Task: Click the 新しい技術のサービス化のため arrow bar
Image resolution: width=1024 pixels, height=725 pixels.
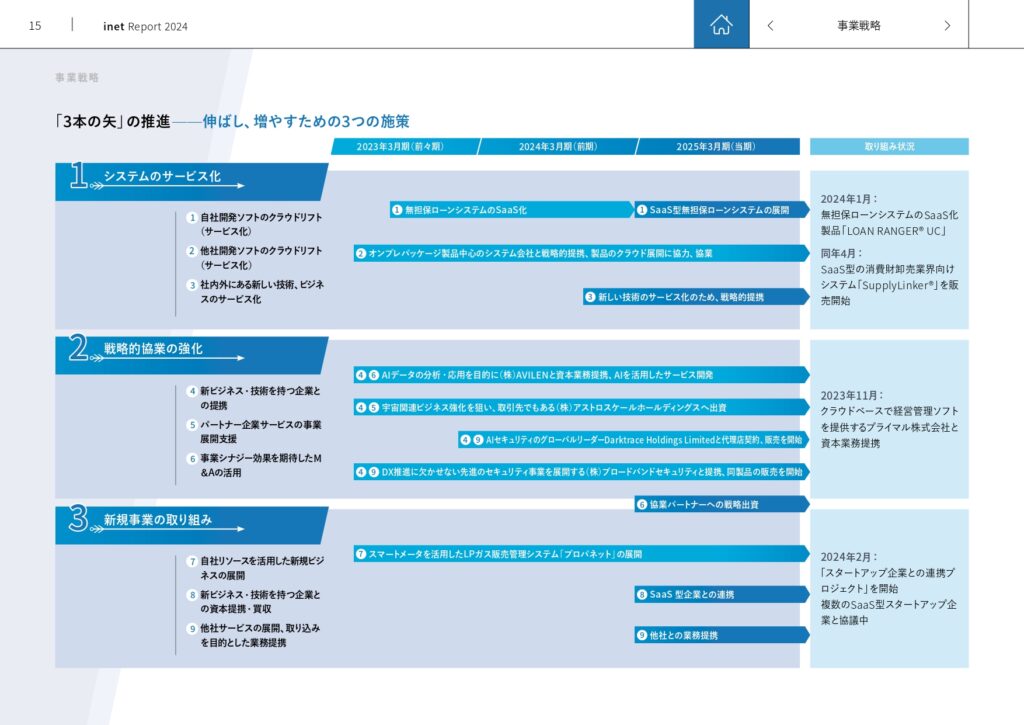Action: click(696, 297)
